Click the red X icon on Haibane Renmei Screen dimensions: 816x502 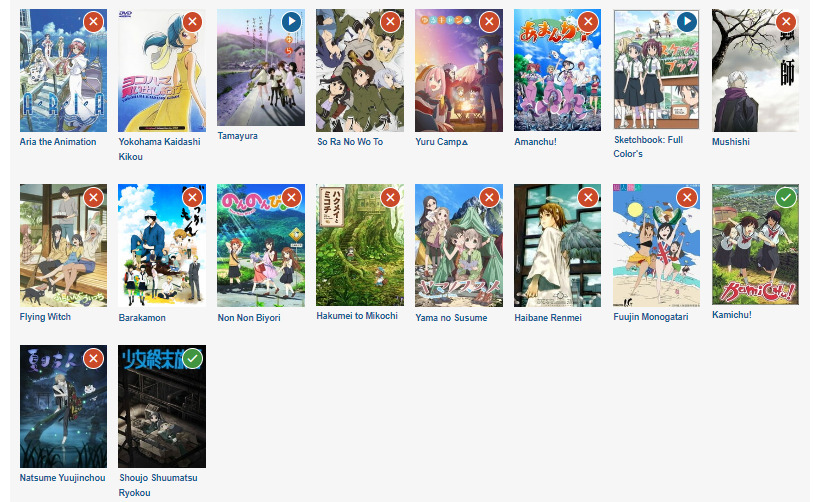click(x=588, y=198)
